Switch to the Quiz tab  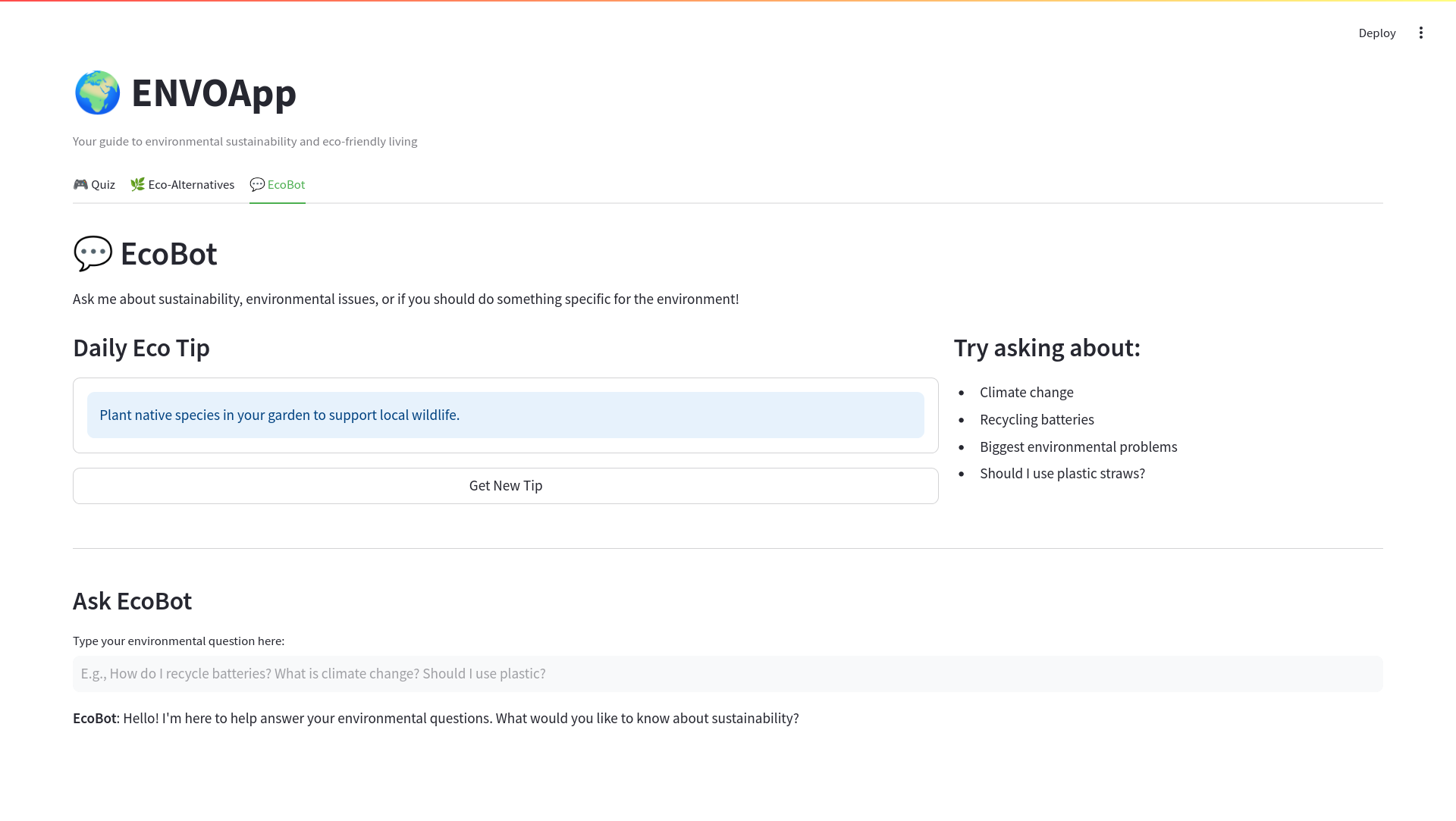point(103,184)
